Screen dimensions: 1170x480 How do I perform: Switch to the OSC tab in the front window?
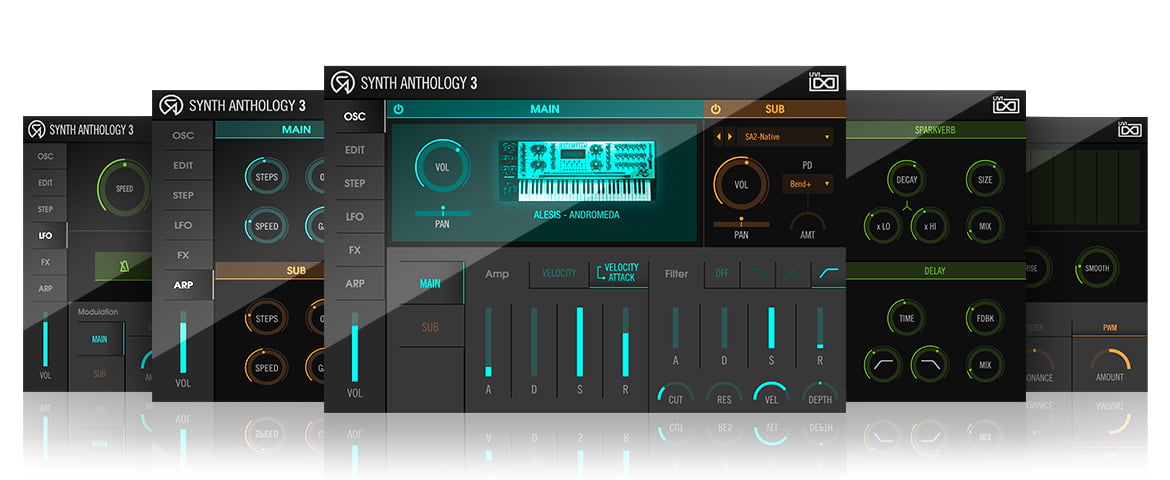(x=354, y=116)
